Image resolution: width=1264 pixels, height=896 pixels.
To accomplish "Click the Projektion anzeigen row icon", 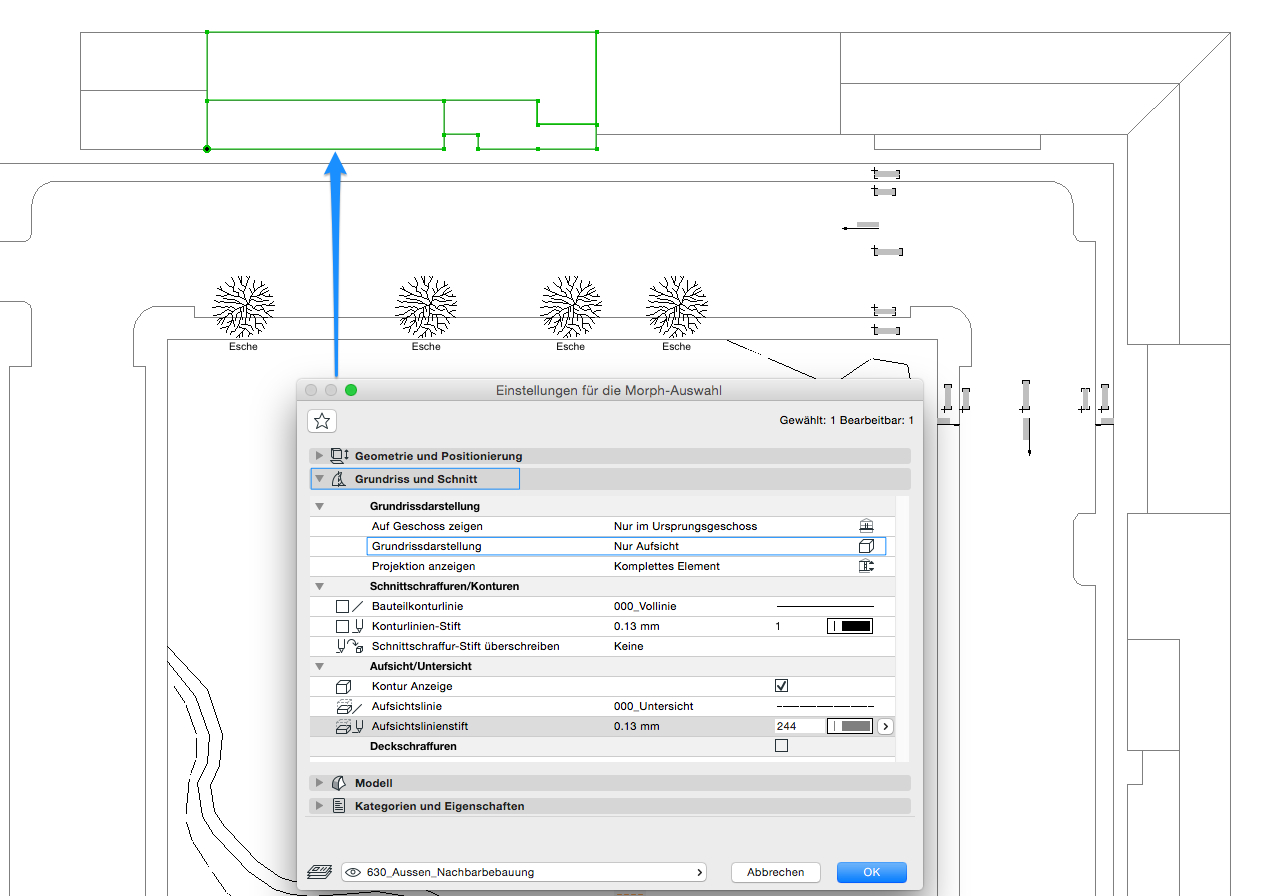I will point(866,566).
